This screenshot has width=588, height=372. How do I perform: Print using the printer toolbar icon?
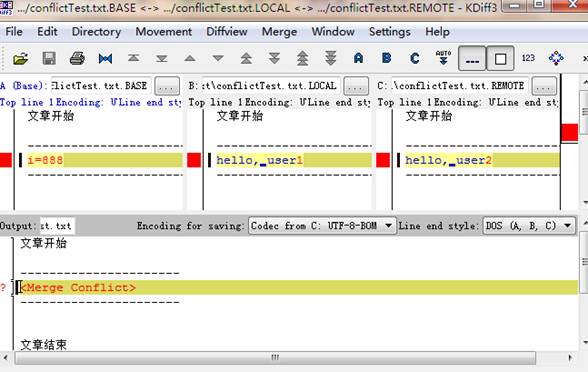coord(77,58)
